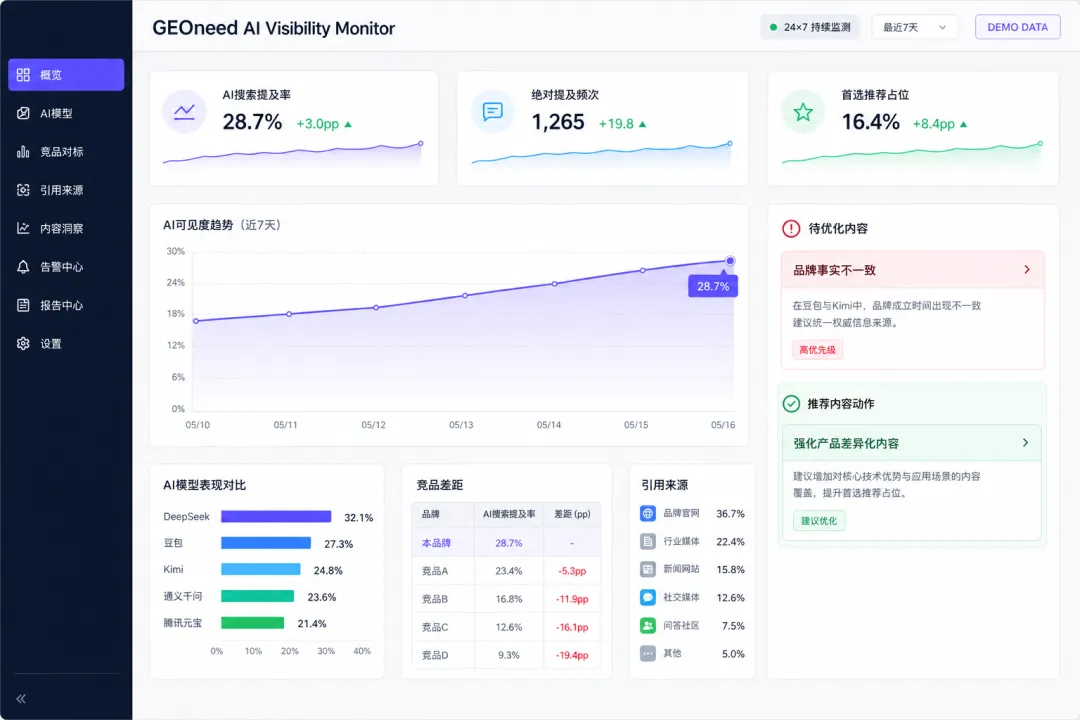This screenshot has width=1080, height=720.
Task: Click the DEMO DATA button
Action: click(x=1017, y=28)
